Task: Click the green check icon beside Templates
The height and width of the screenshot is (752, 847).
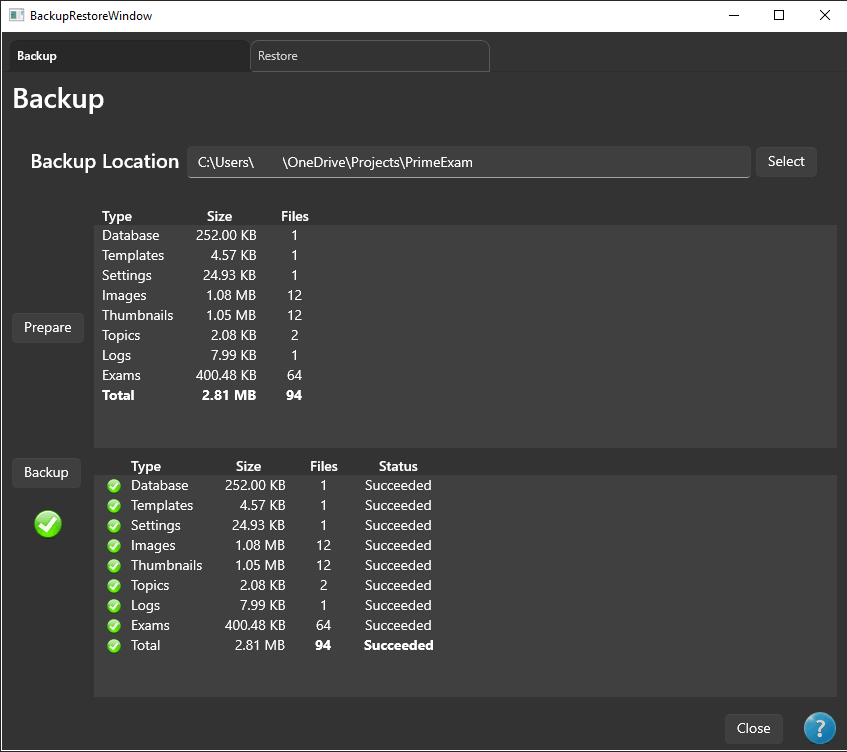Action: (114, 506)
